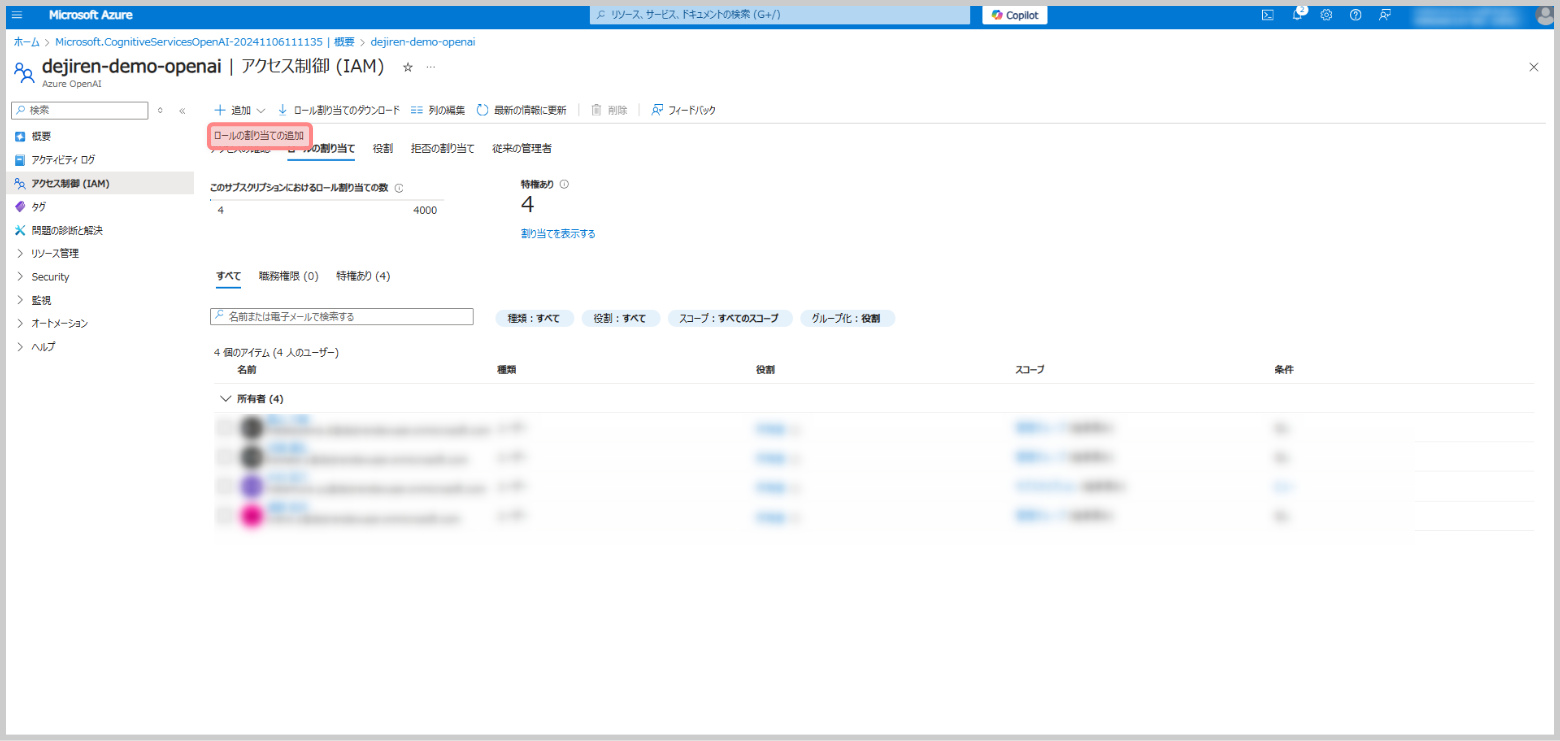Sort by the 種類 column header

coord(506,370)
